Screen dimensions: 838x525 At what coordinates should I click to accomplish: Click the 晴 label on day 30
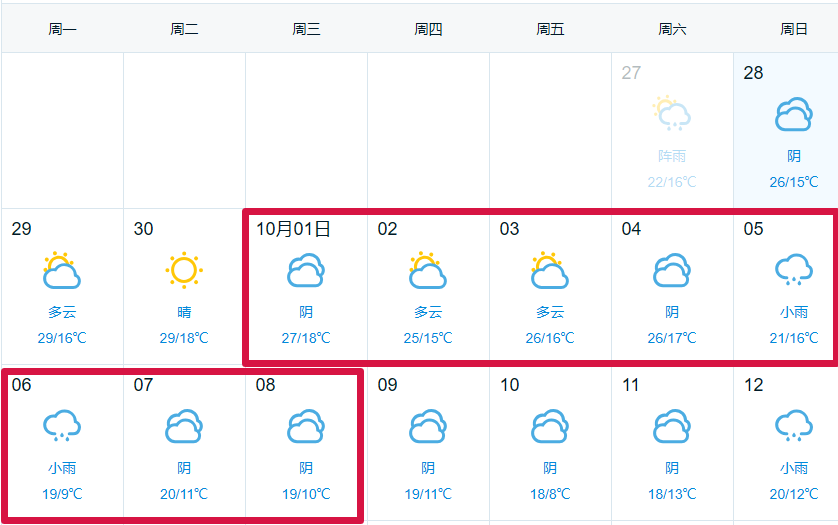click(184, 312)
